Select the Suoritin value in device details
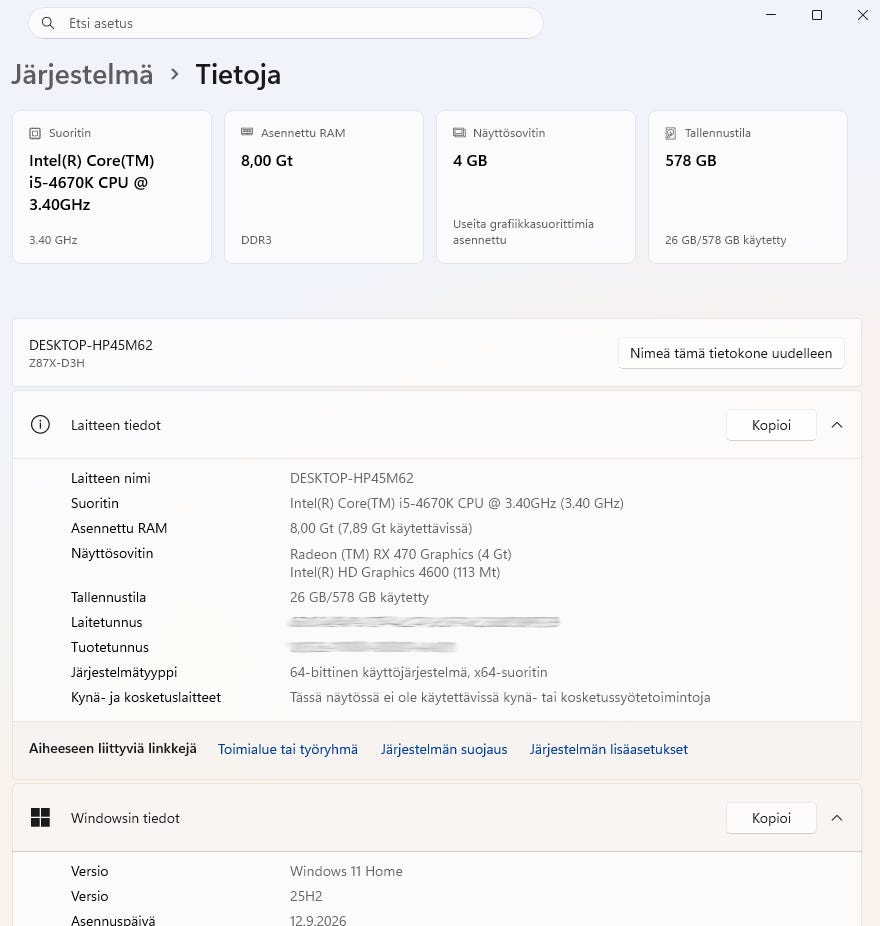 pyautogui.click(x=457, y=503)
